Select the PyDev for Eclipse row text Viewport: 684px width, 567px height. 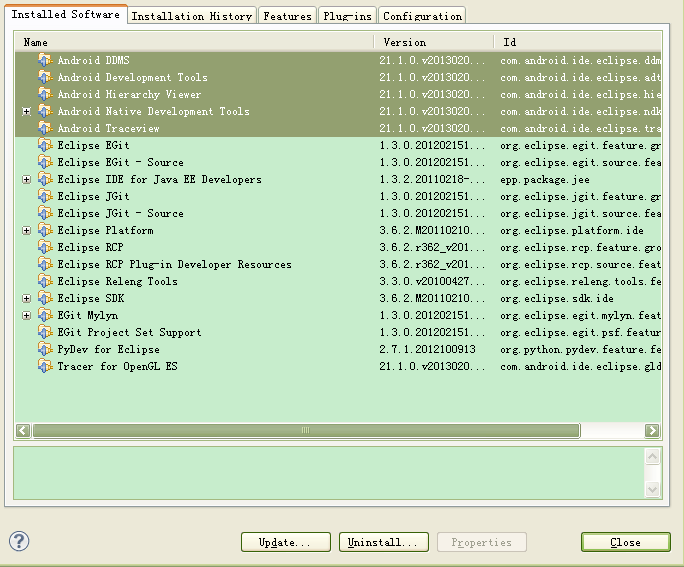pos(109,350)
